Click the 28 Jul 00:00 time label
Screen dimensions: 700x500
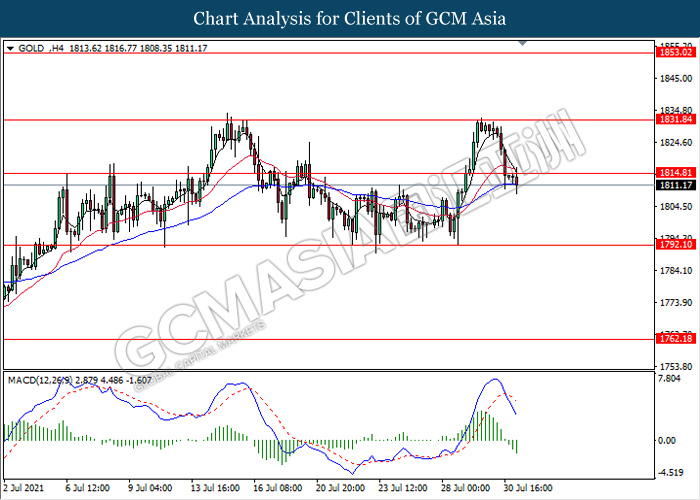coord(465,488)
